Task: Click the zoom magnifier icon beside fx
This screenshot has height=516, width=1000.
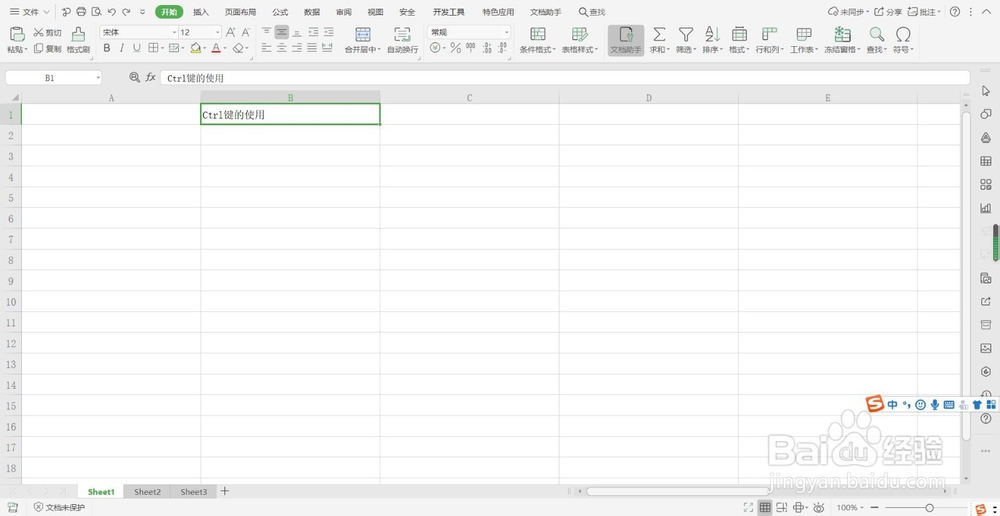Action: [x=134, y=77]
